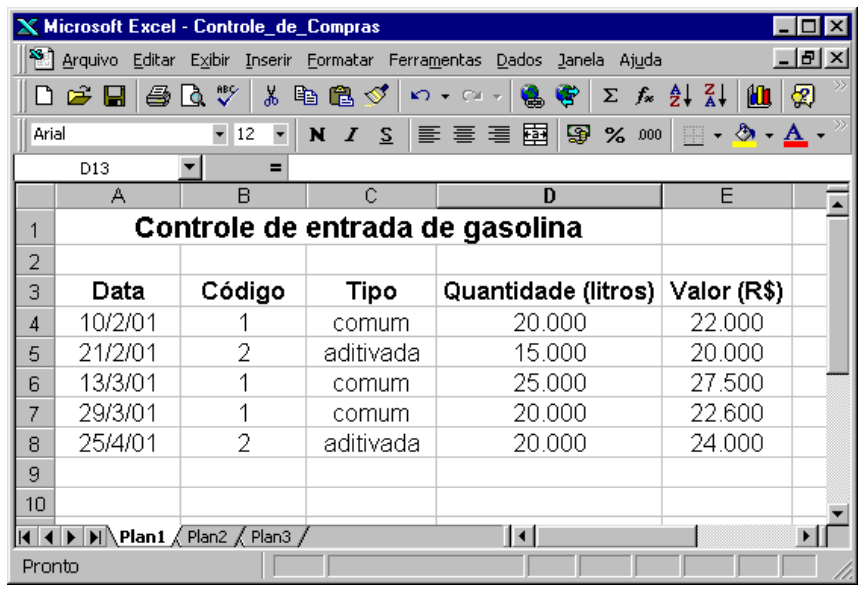Sort descending Z to A
The height and width of the screenshot is (589, 861).
[x=715, y=97]
